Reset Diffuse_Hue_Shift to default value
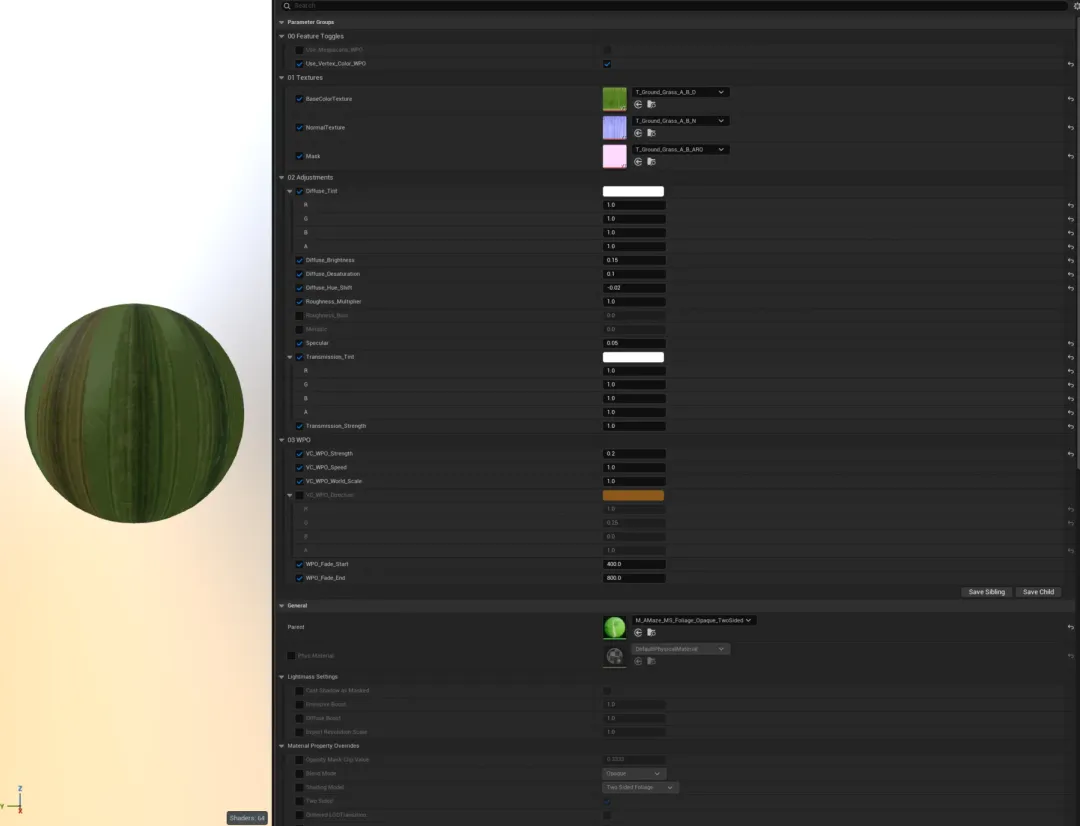1080x826 pixels. 1070,288
